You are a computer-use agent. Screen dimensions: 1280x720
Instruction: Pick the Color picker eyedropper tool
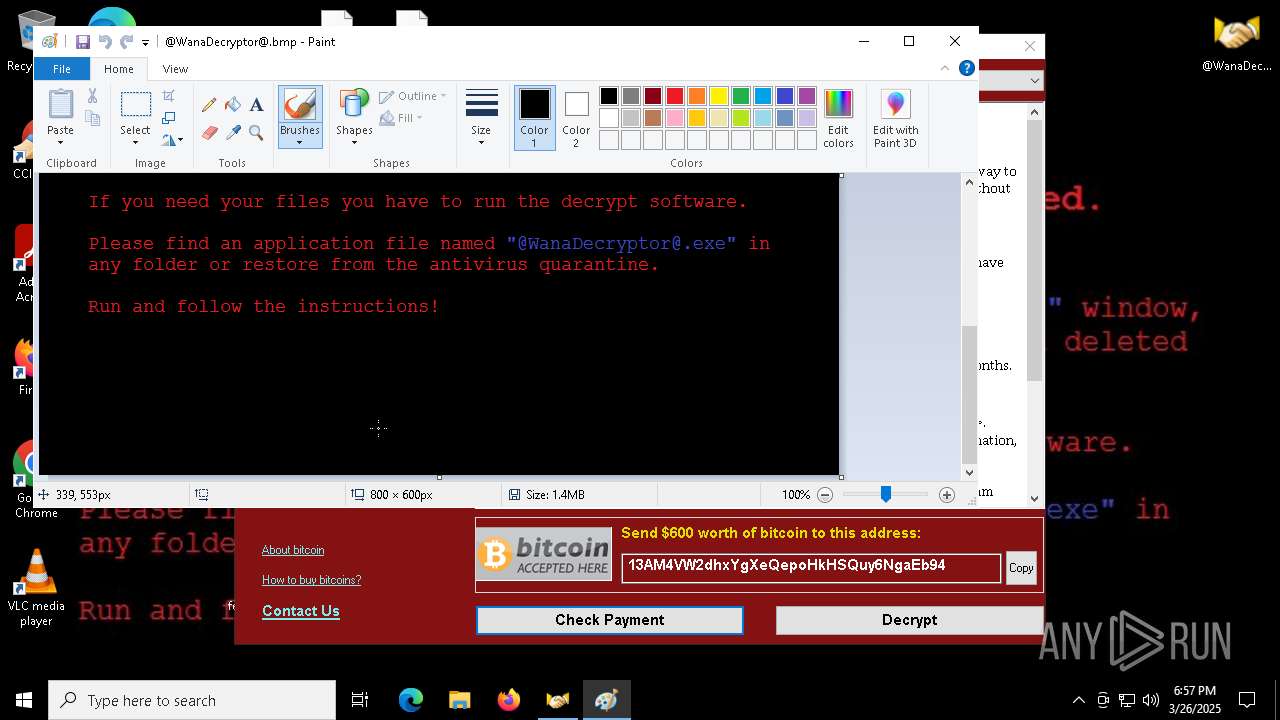pos(233,132)
